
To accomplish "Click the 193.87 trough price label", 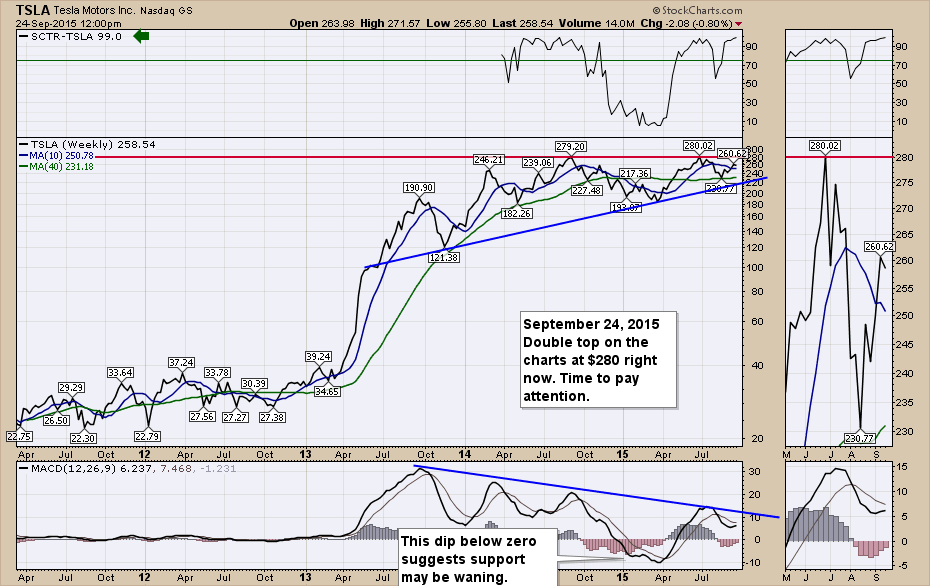I will pyautogui.click(x=626, y=208).
